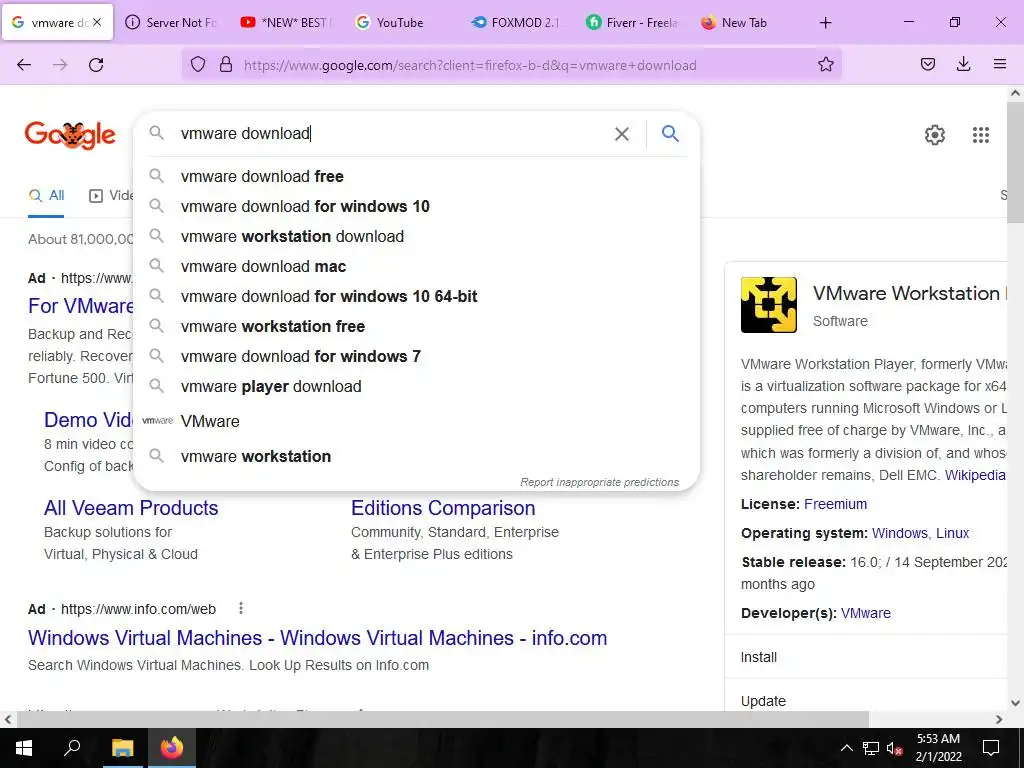Choose suggestion vmware workstation free
Viewport: 1024px width, 768px height.
[x=416, y=327]
